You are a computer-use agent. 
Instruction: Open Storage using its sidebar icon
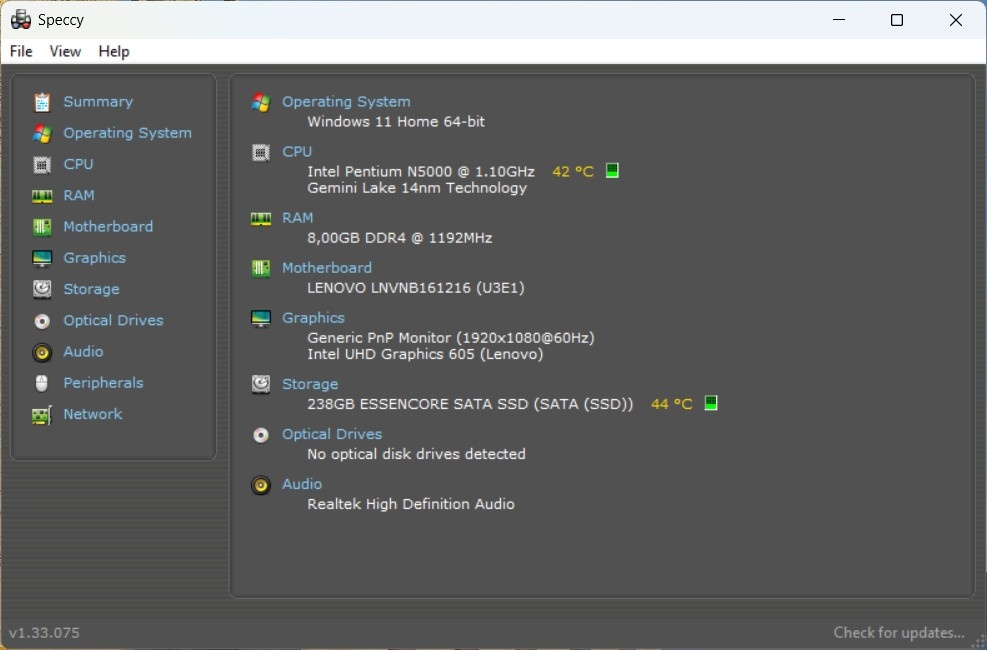(41, 289)
